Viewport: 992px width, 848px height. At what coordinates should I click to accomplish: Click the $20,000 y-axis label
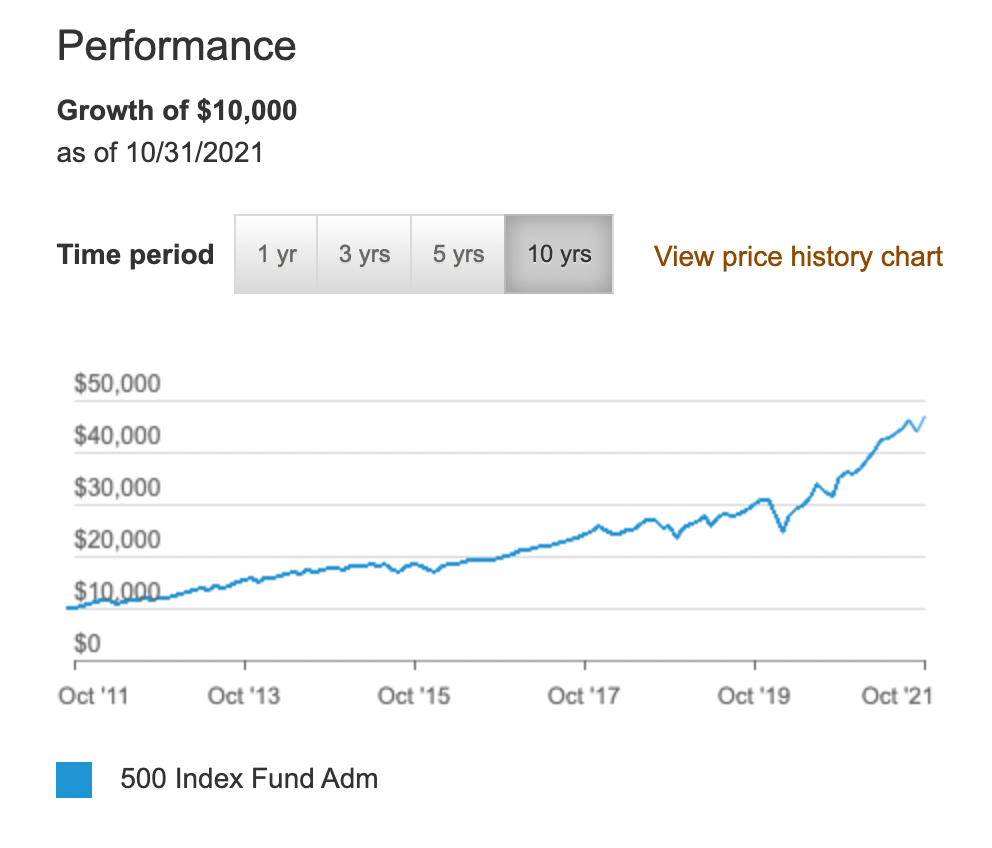[x=117, y=541]
